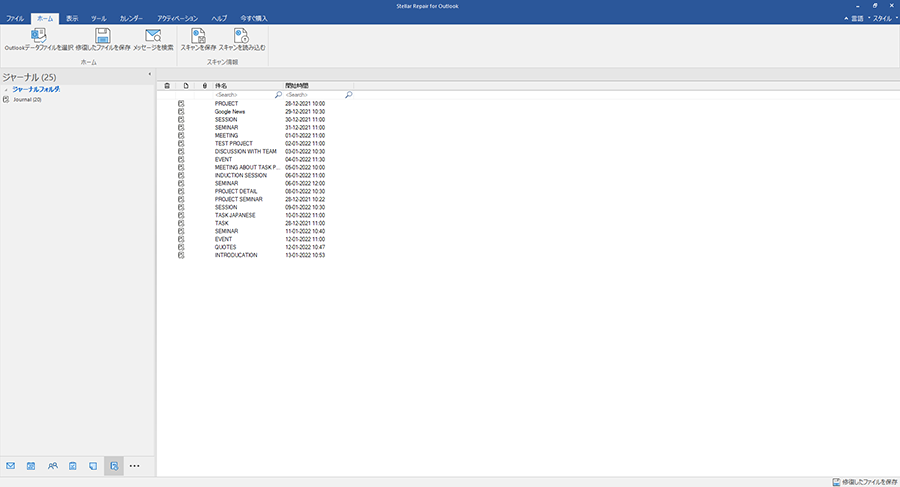Select the ホーム ribbon tab
Viewport: 900px width, 487px height.
45,18
